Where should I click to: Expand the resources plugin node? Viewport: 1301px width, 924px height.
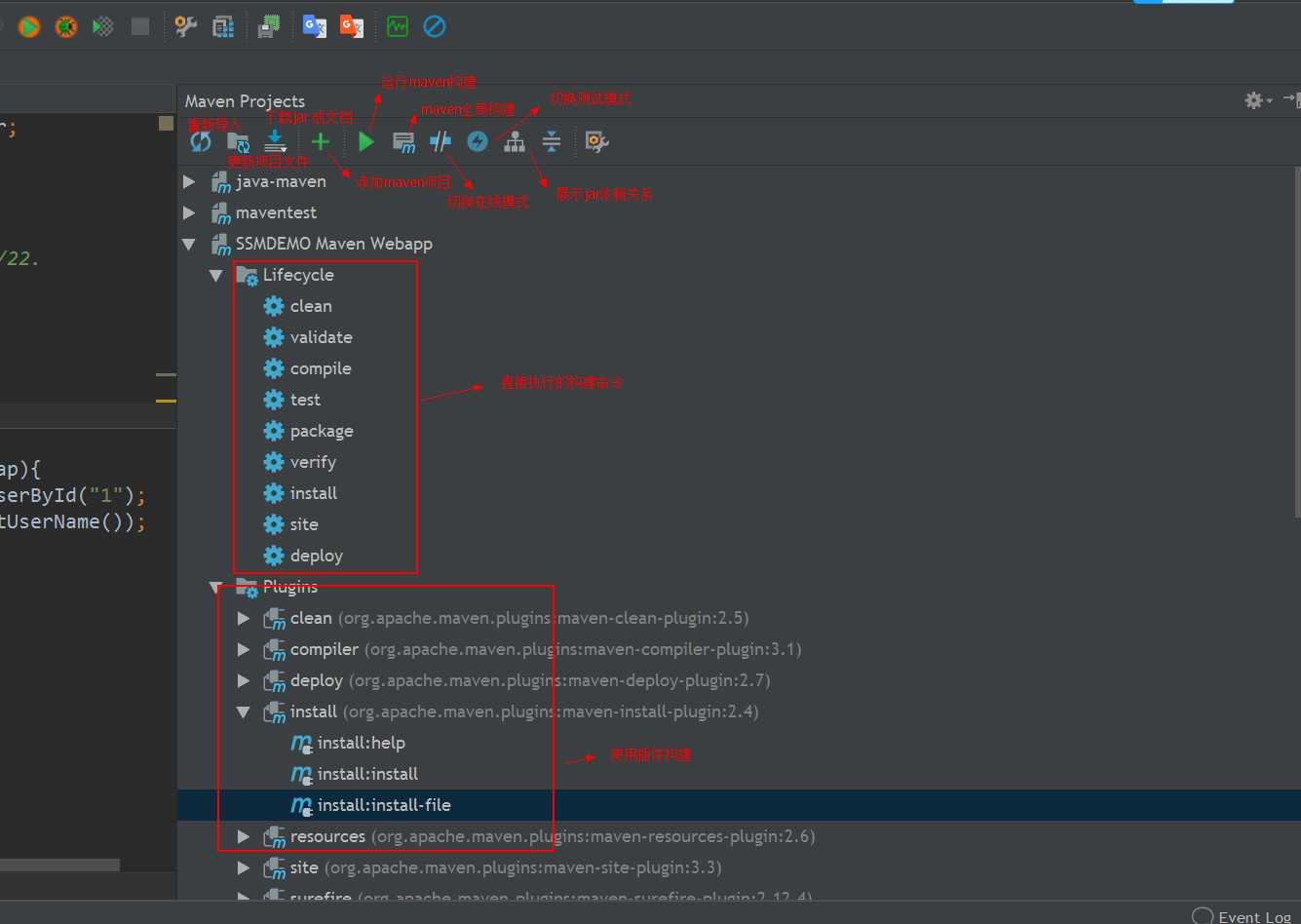click(244, 836)
